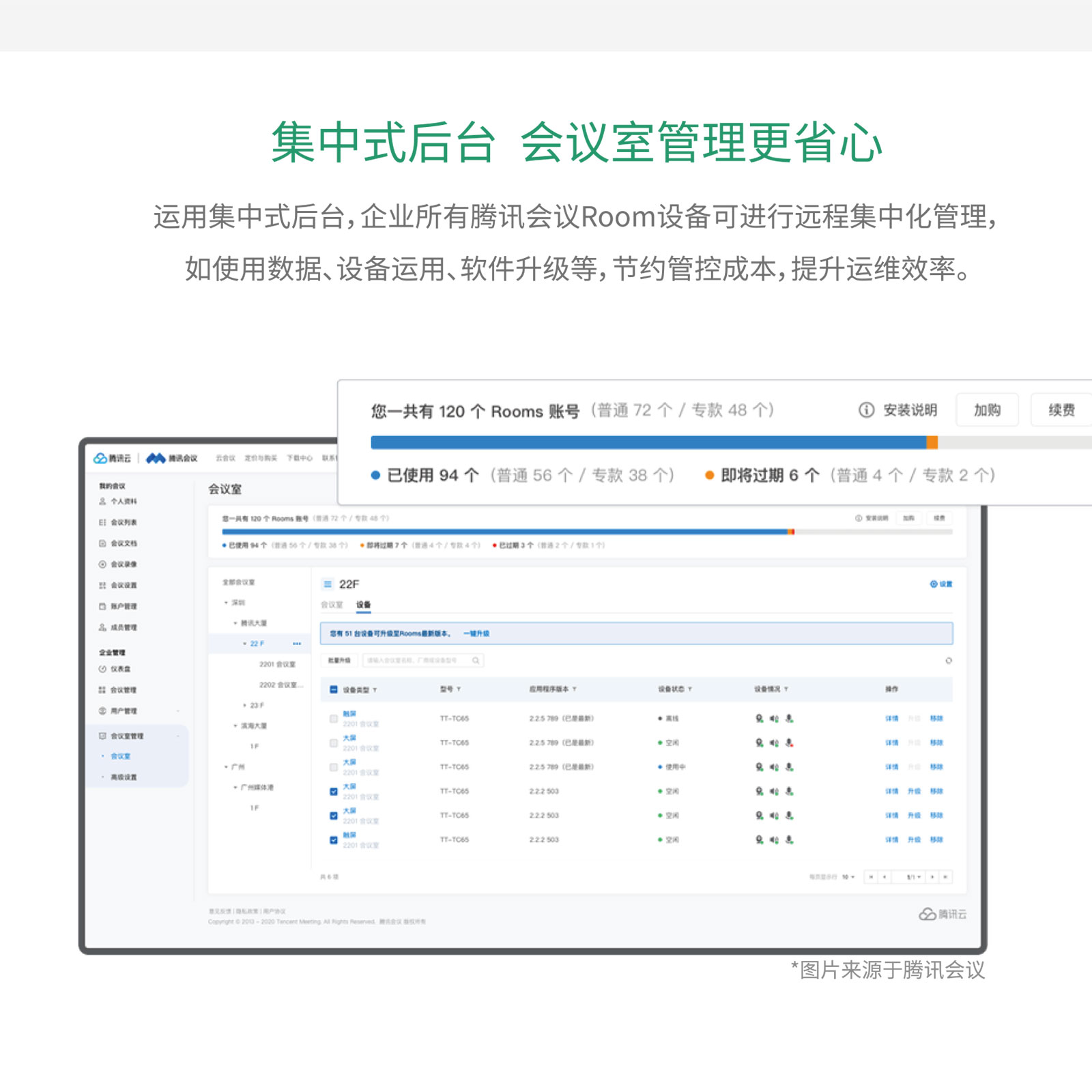Click 移除 on the 使用中 device row
The height and width of the screenshot is (1092, 1092).
[936, 767]
